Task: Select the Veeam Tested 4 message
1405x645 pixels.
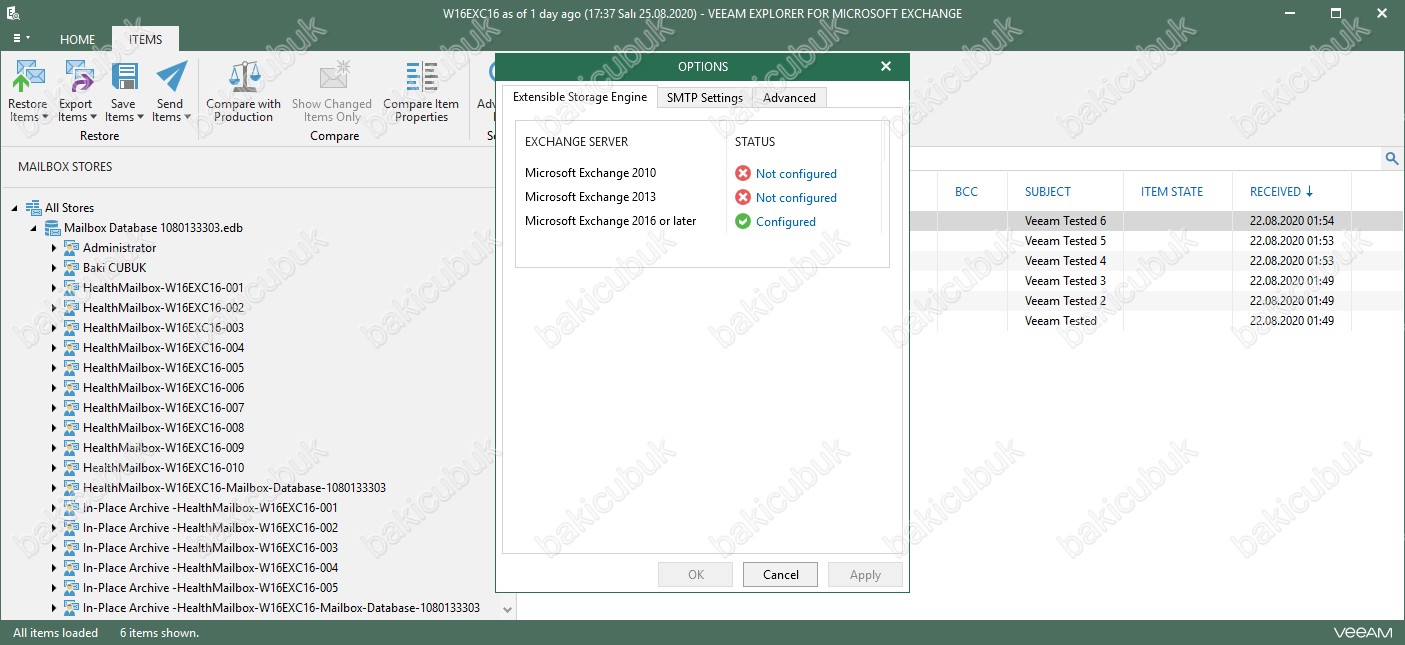Action: pyautogui.click(x=1065, y=261)
